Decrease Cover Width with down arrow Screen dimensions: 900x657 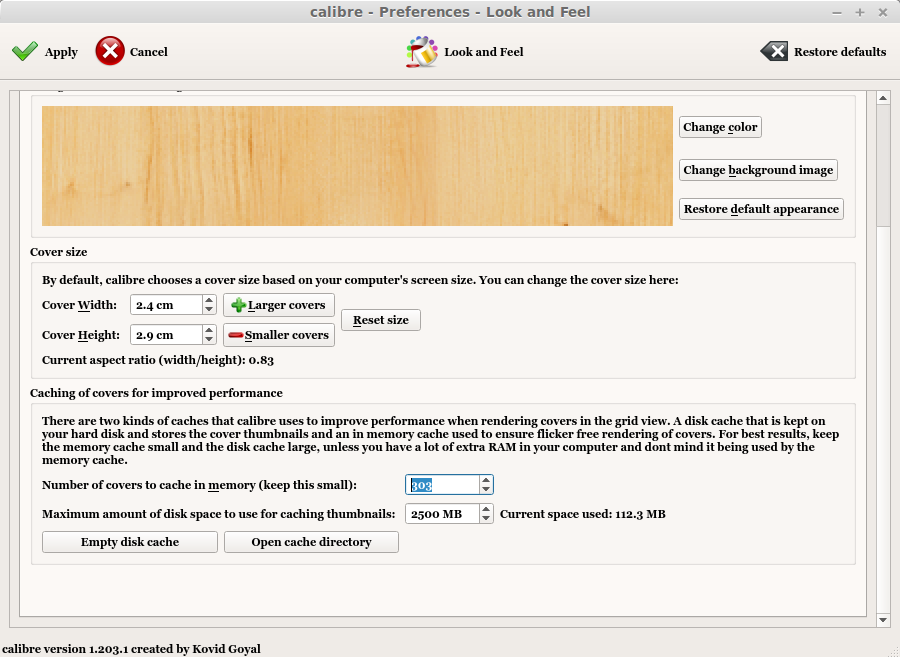point(209,310)
